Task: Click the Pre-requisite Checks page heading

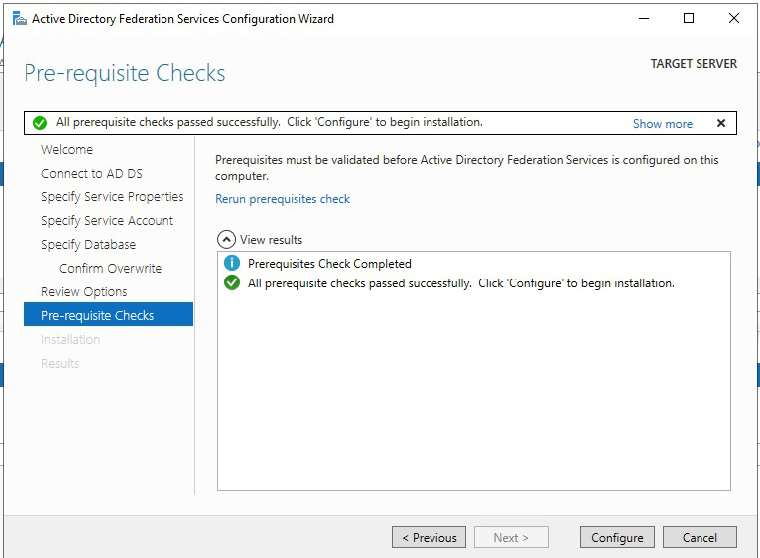Action: [125, 73]
